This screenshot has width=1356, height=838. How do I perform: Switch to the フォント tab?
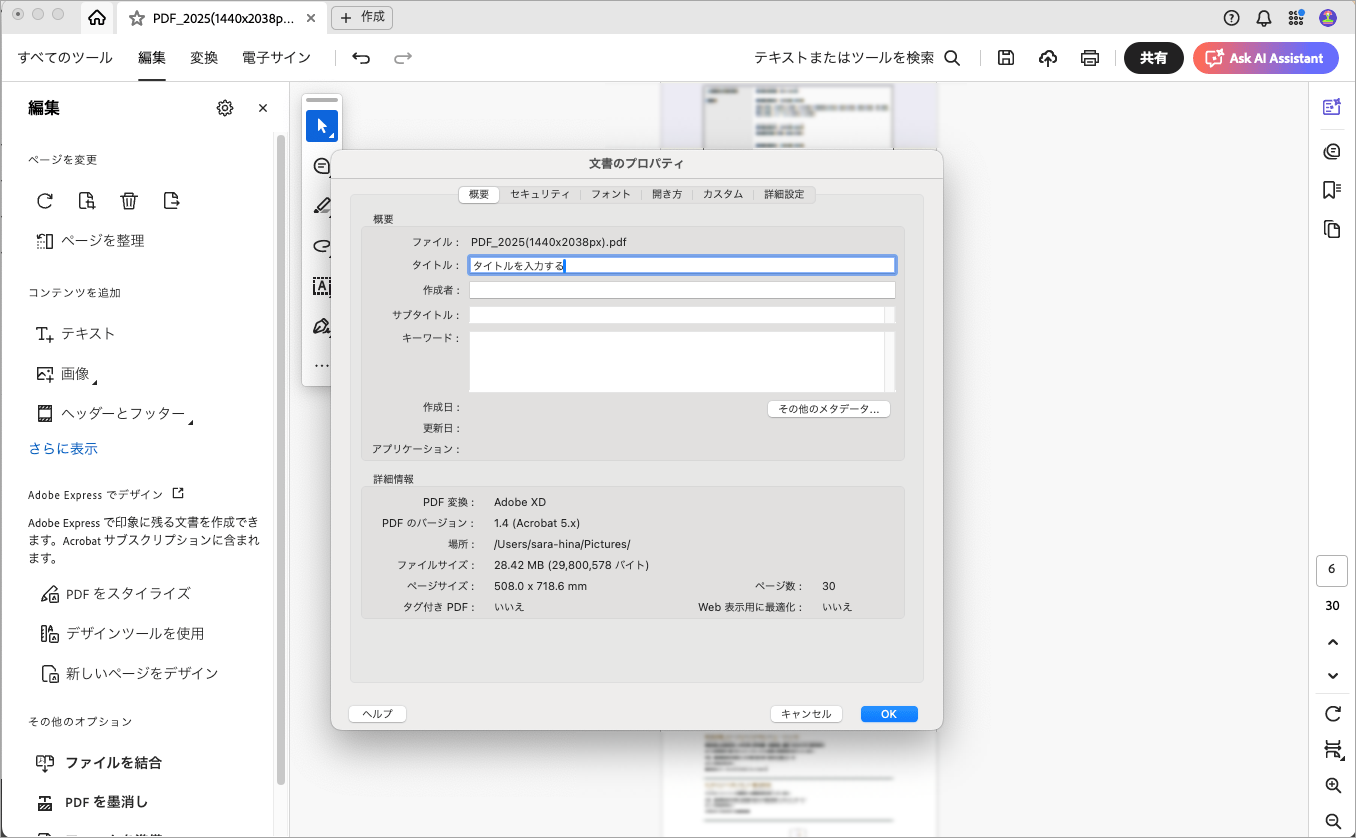click(610, 195)
